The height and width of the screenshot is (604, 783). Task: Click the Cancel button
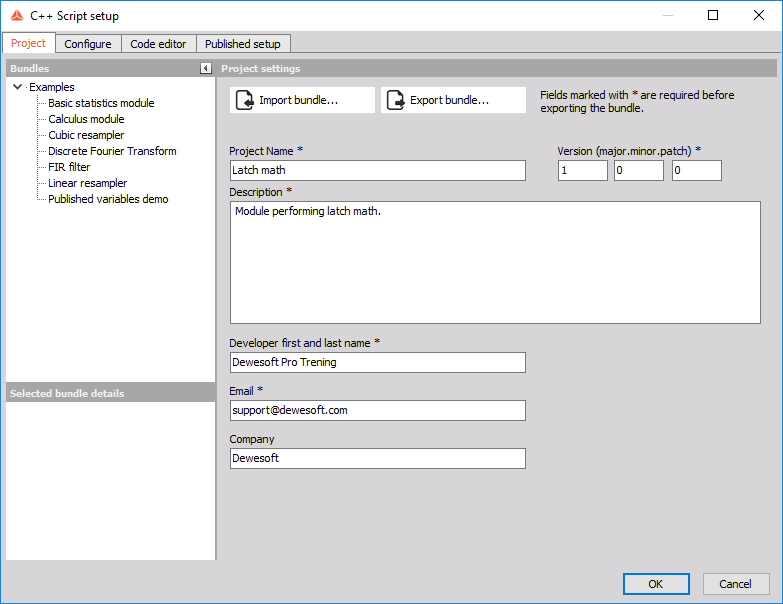click(736, 584)
